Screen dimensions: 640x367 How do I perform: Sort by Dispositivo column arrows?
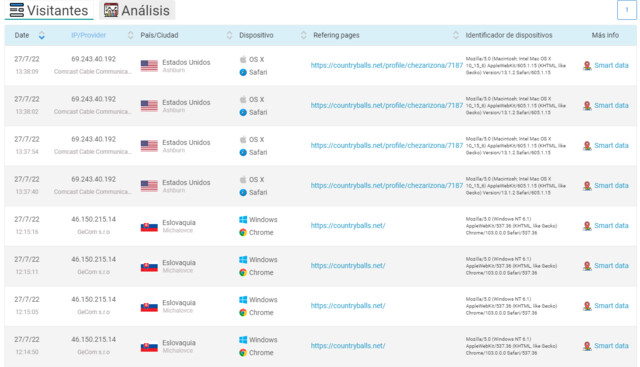click(x=304, y=36)
